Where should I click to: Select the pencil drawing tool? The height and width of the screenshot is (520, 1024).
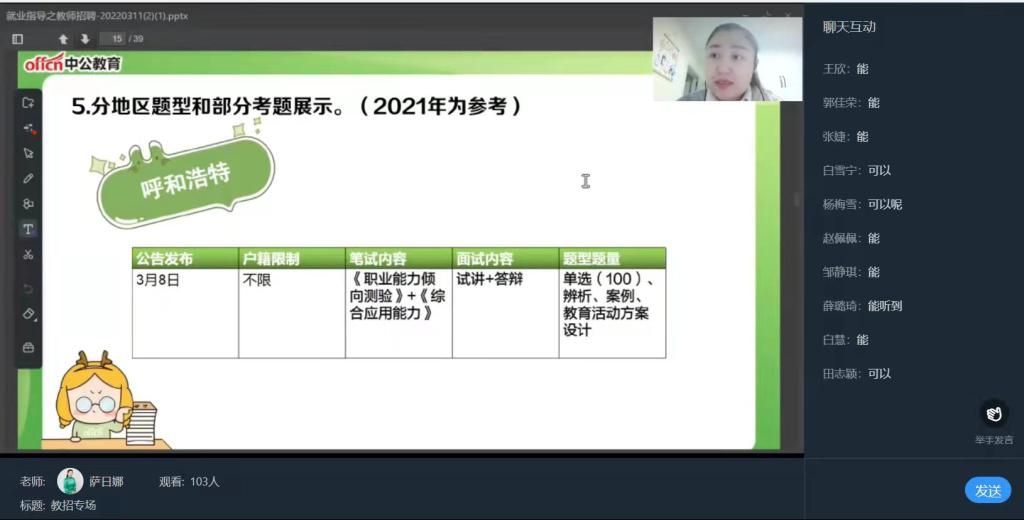(28, 178)
